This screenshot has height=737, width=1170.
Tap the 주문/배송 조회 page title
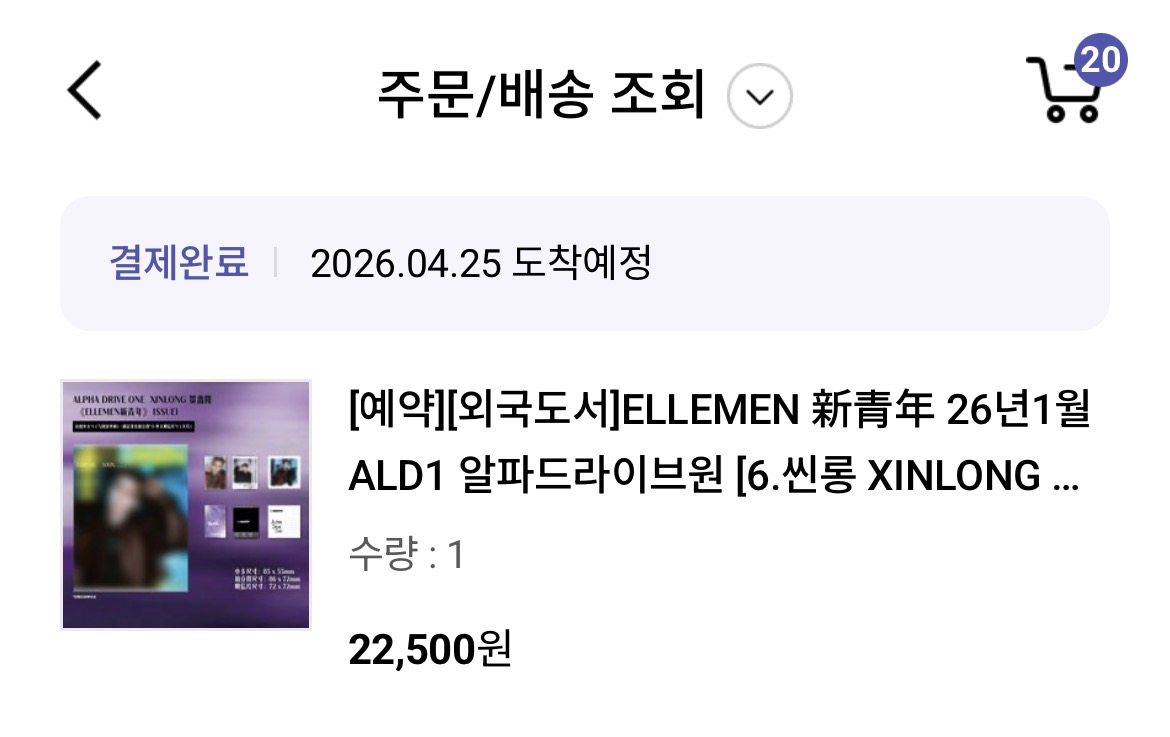tap(542, 95)
